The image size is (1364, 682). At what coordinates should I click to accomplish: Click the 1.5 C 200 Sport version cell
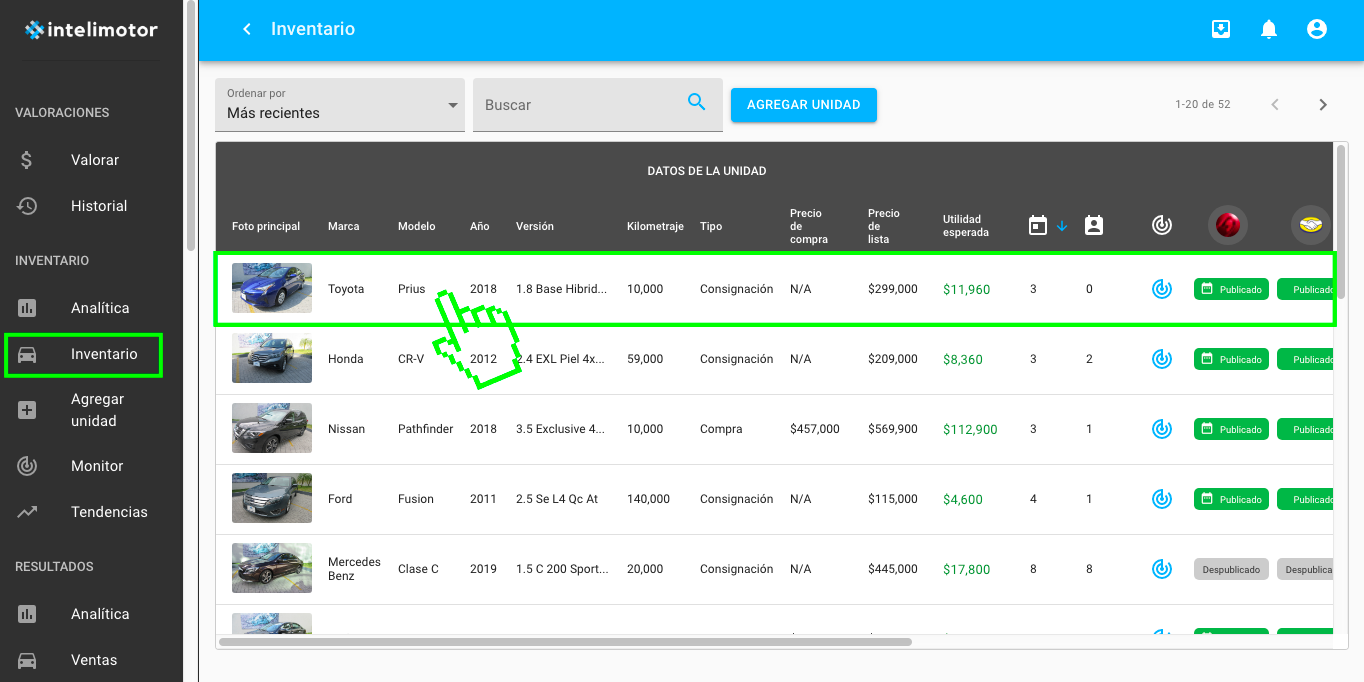[x=562, y=569]
